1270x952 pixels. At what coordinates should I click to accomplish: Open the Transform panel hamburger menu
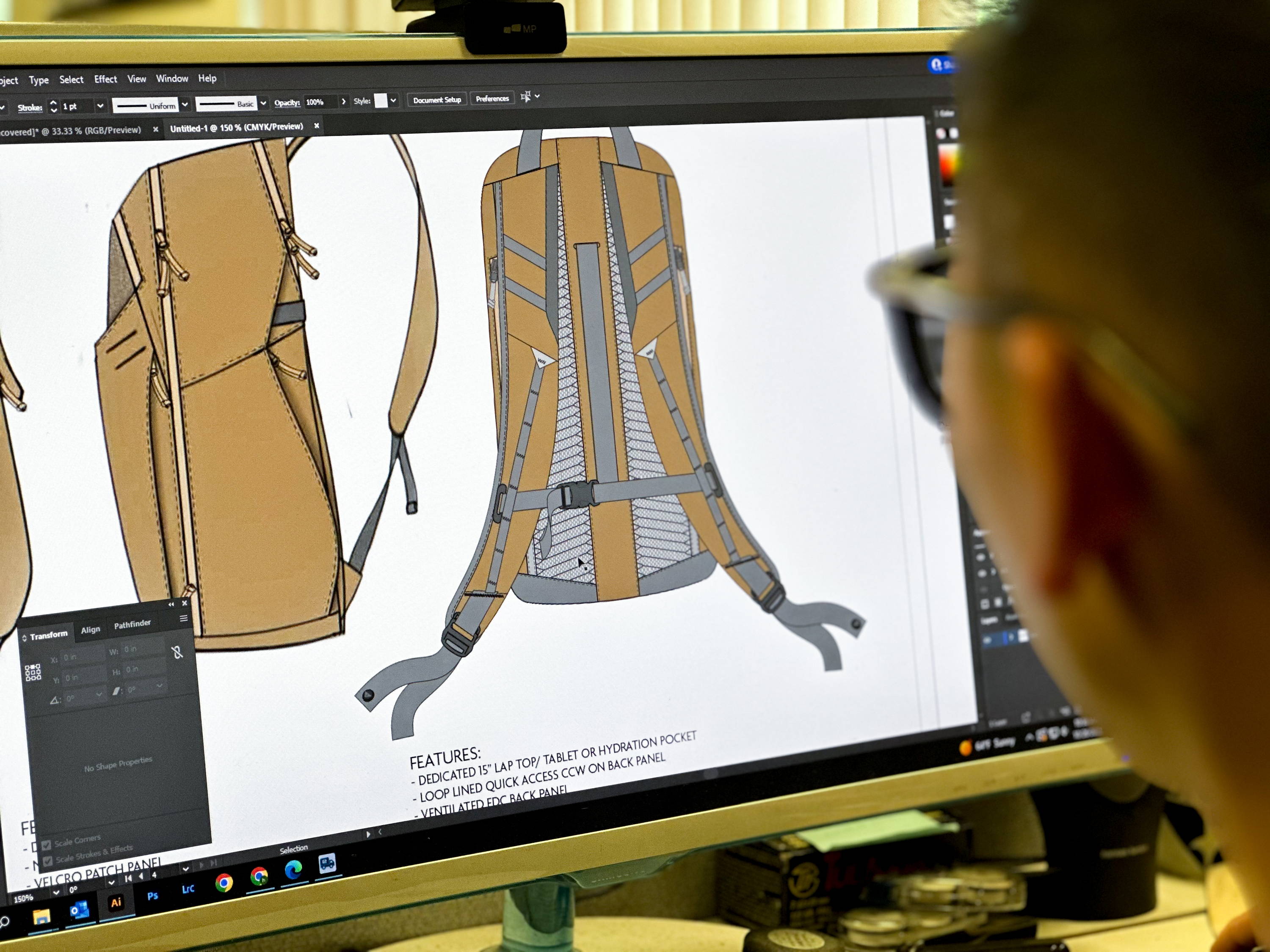(184, 618)
